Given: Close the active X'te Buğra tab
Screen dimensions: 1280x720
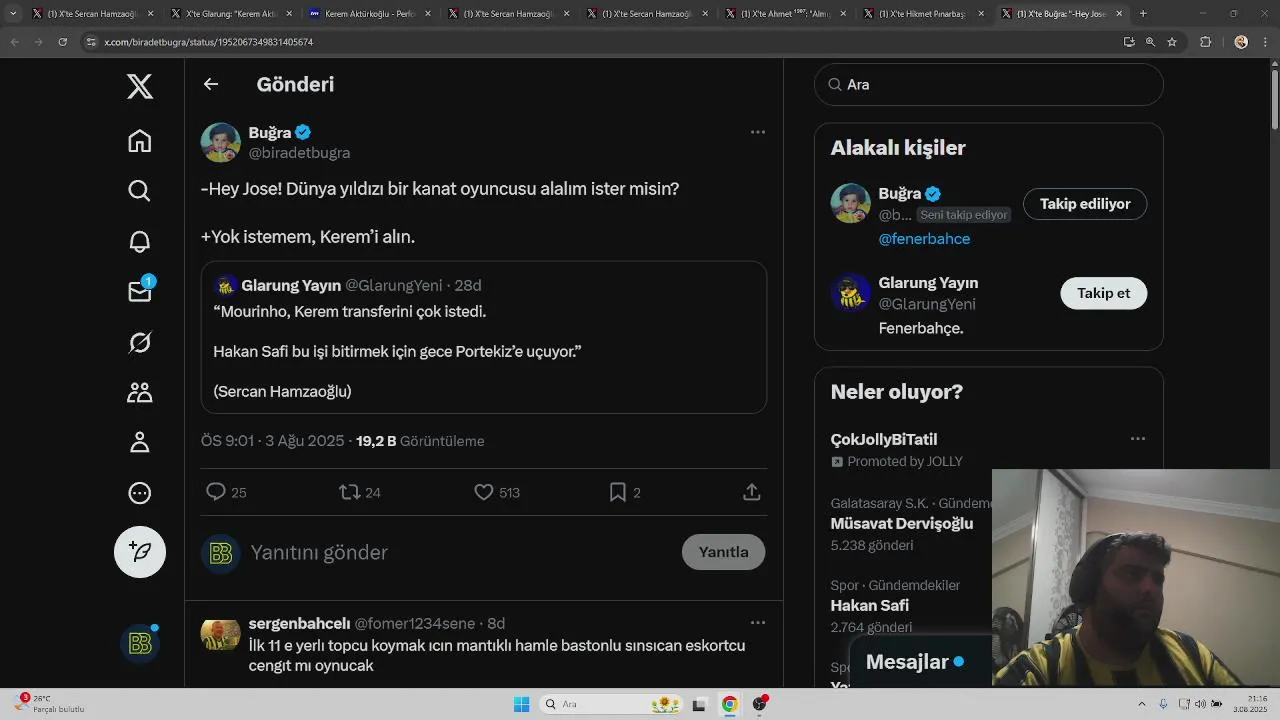Looking at the screenshot, I should pyautogui.click(x=1119, y=14).
